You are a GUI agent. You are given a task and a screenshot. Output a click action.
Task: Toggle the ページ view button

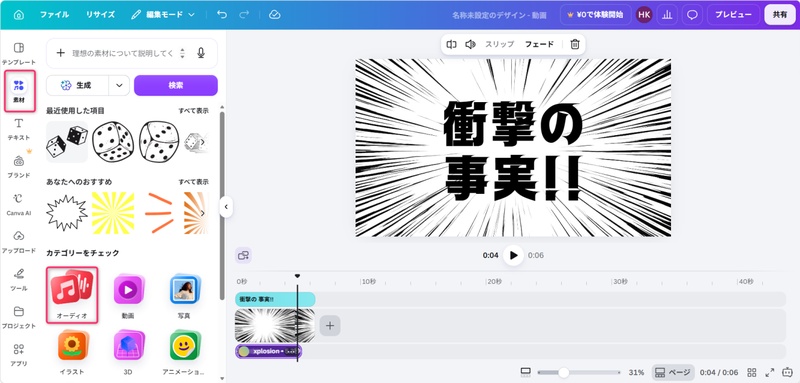pos(672,372)
